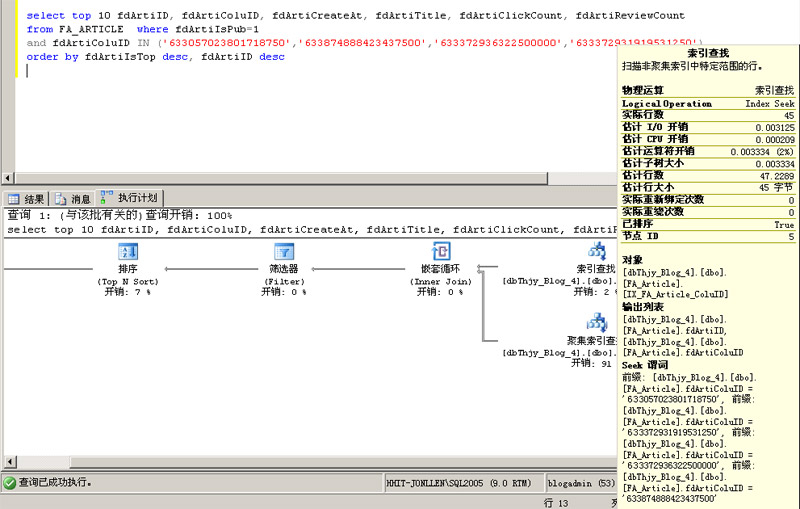Click left arrow of SQL editor scrollbar
Viewport: 800px width, 509px height.
(8, 179)
